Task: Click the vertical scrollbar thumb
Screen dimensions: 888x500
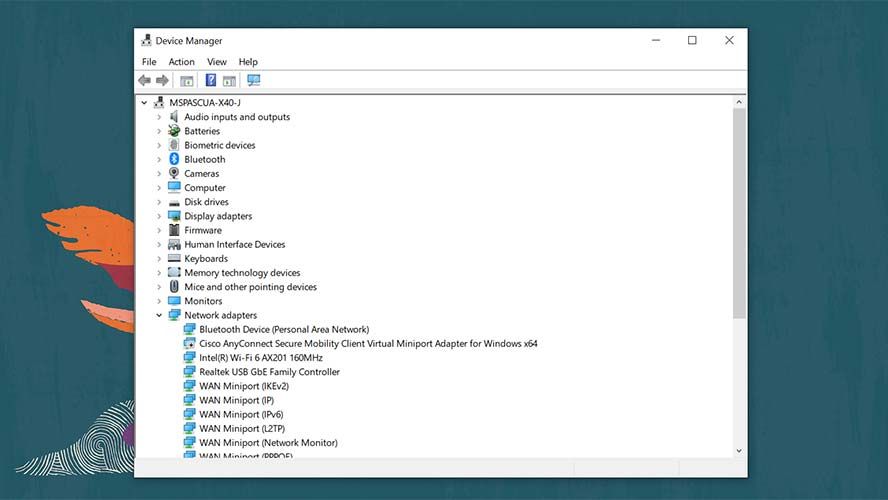Action: click(x=738, y=213)
